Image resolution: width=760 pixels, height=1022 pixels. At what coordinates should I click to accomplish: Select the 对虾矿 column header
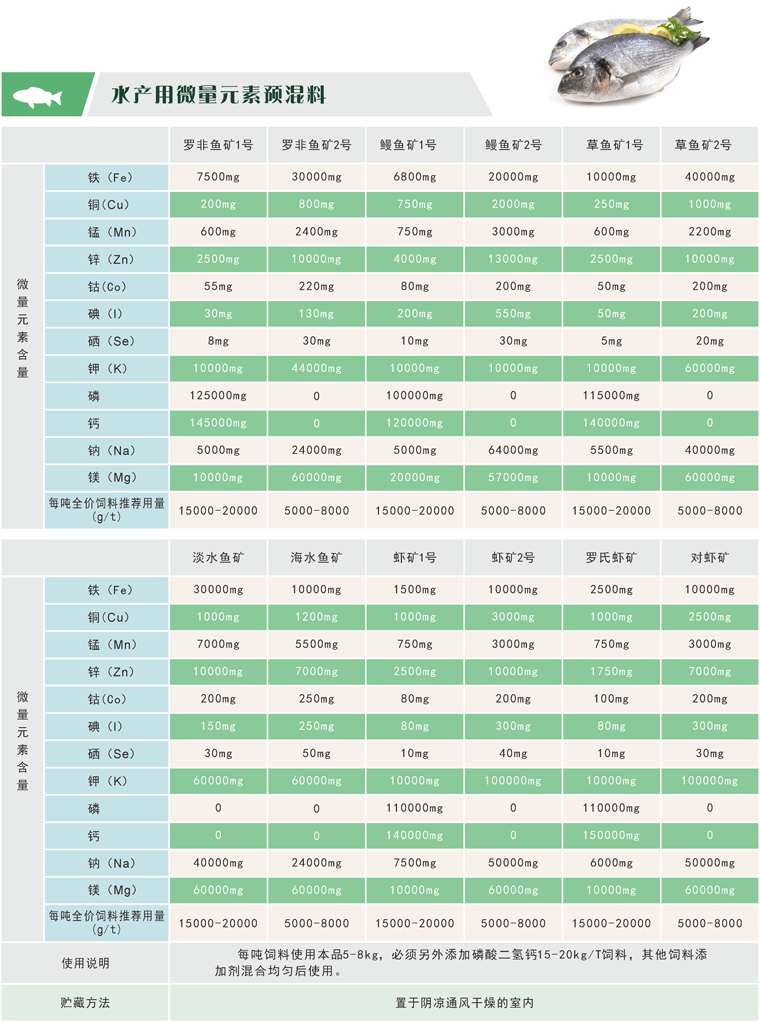click(x=709, y=557)
